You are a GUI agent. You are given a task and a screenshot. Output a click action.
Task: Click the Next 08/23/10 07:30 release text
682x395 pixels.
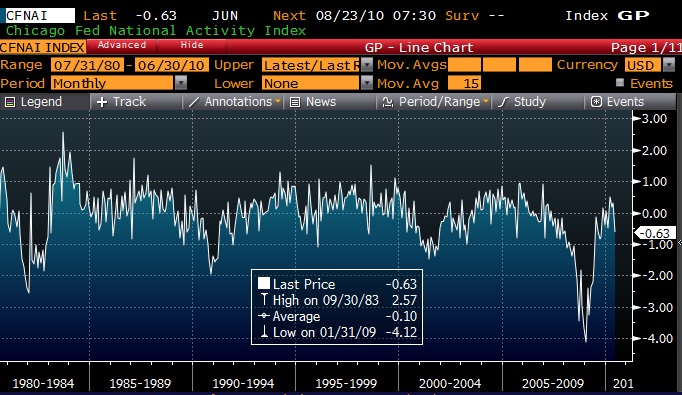[354, 16]
